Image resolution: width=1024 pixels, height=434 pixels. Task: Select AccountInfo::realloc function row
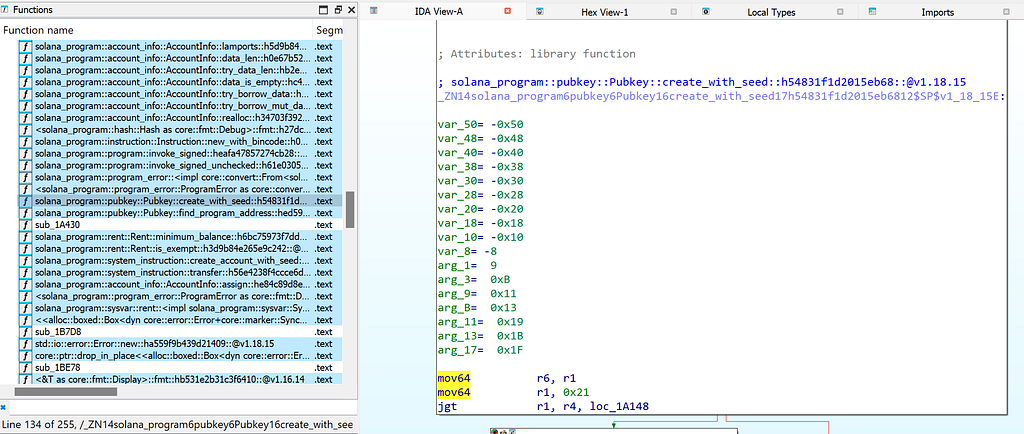click(x=180, y=117)
